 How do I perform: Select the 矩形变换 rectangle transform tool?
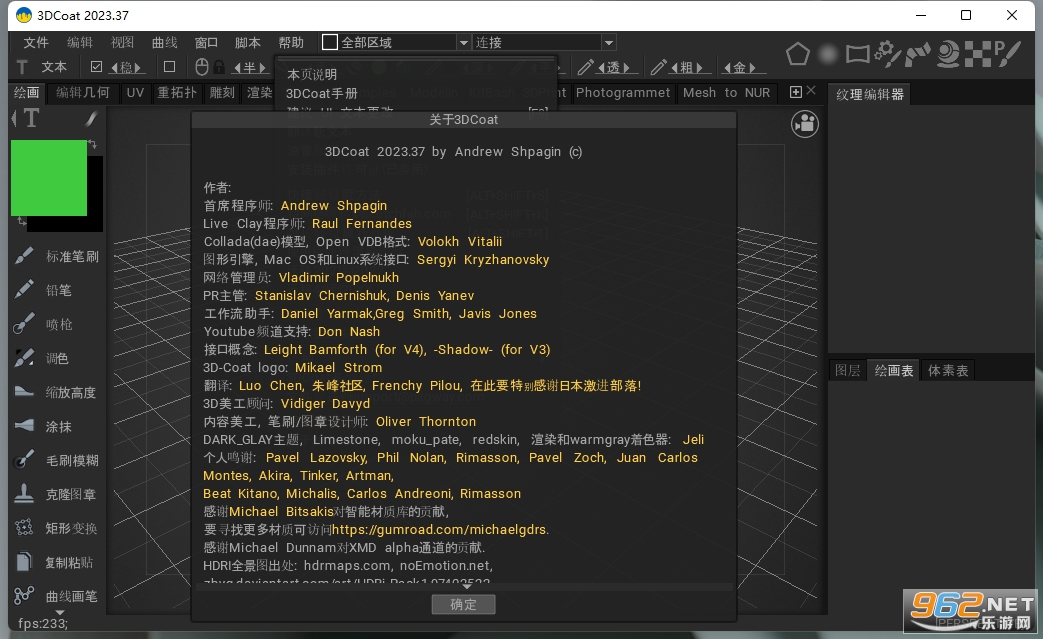coord(57,528)
